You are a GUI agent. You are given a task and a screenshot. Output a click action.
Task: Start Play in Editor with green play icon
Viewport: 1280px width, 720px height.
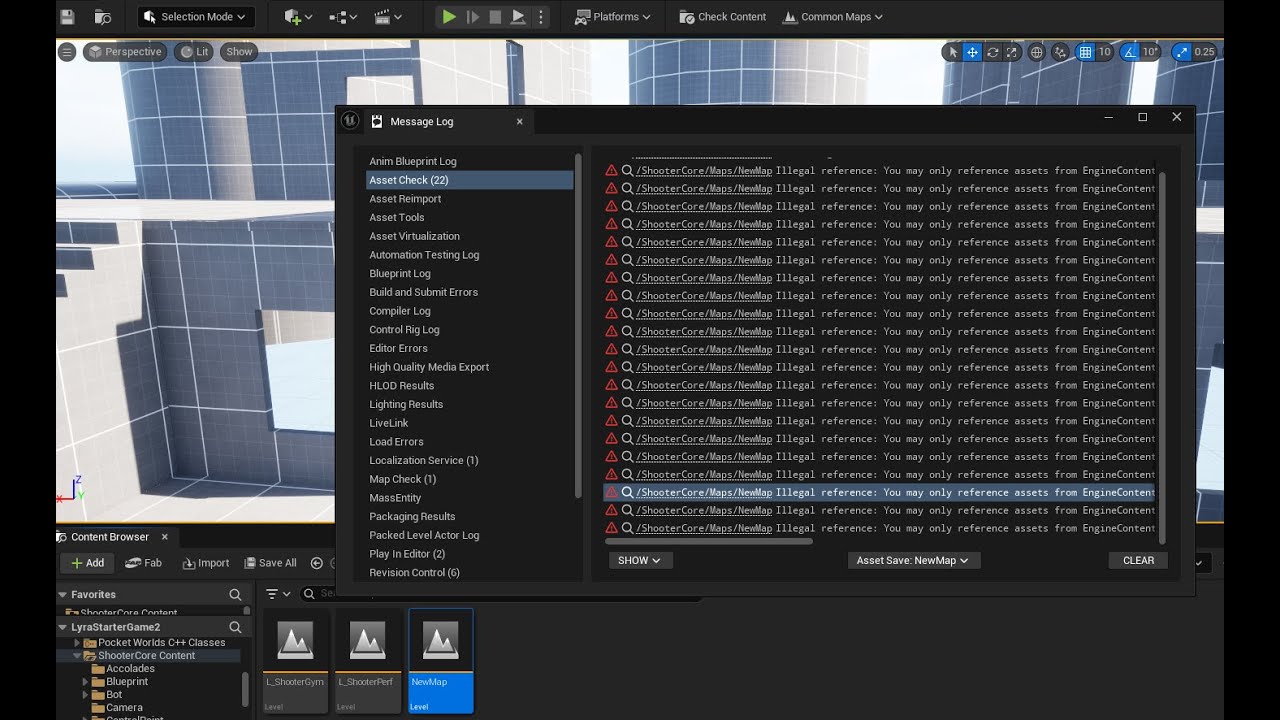[449, 17]
